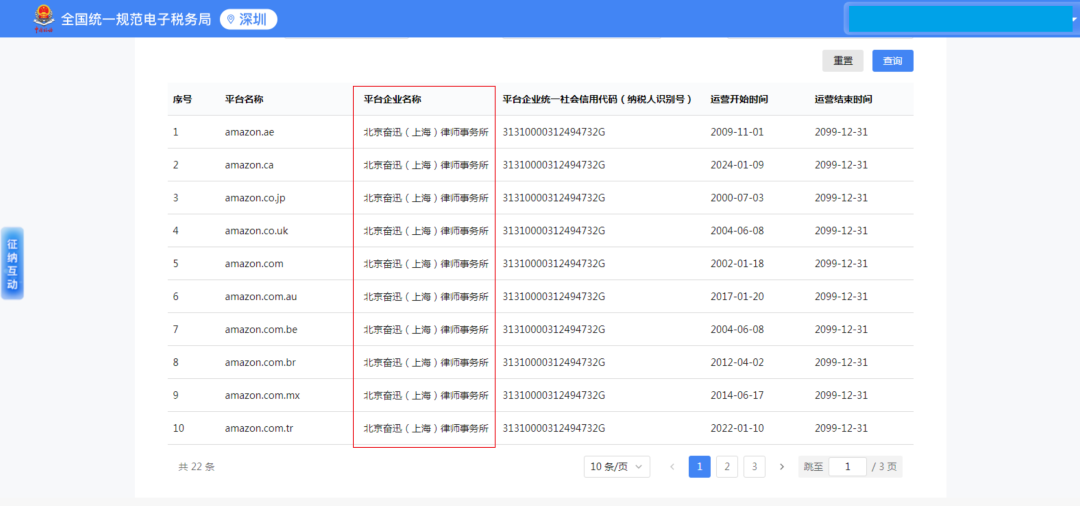Click the 平台名称 column header
This screenshot has height=506, width=1080.
pyautogui.click(x=244, y=100)
